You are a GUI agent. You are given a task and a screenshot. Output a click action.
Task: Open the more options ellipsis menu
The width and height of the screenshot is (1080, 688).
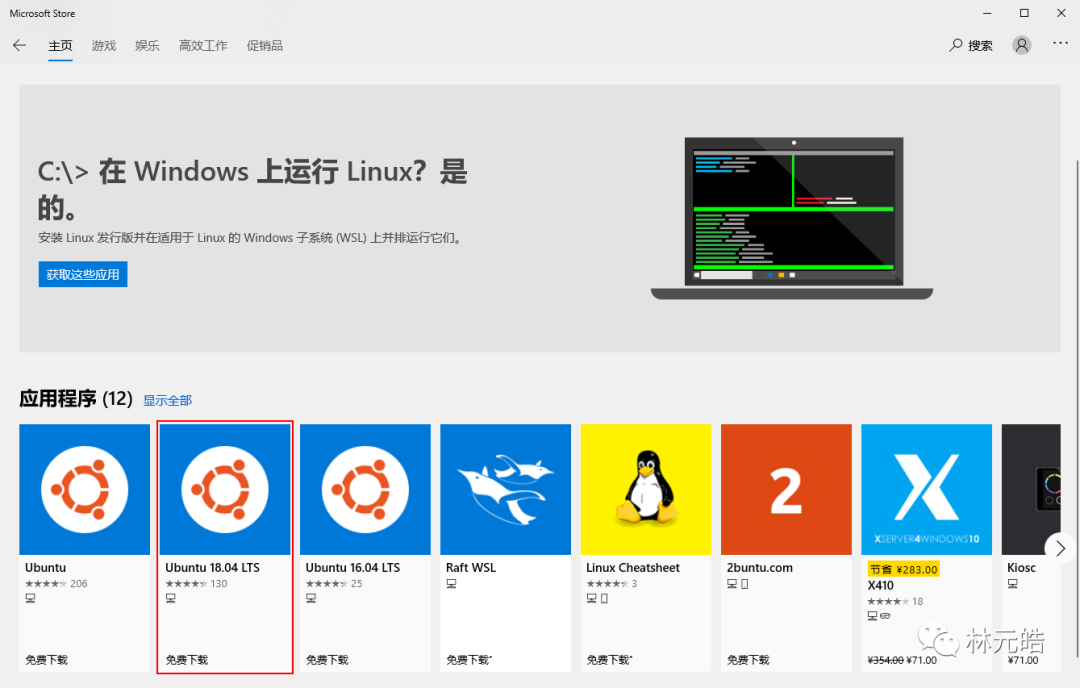pos(1060,43)
